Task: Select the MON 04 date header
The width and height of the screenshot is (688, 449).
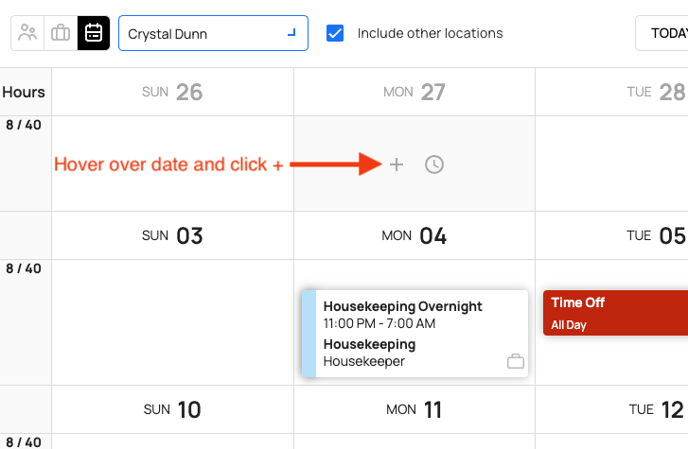Action: point(414,236)
